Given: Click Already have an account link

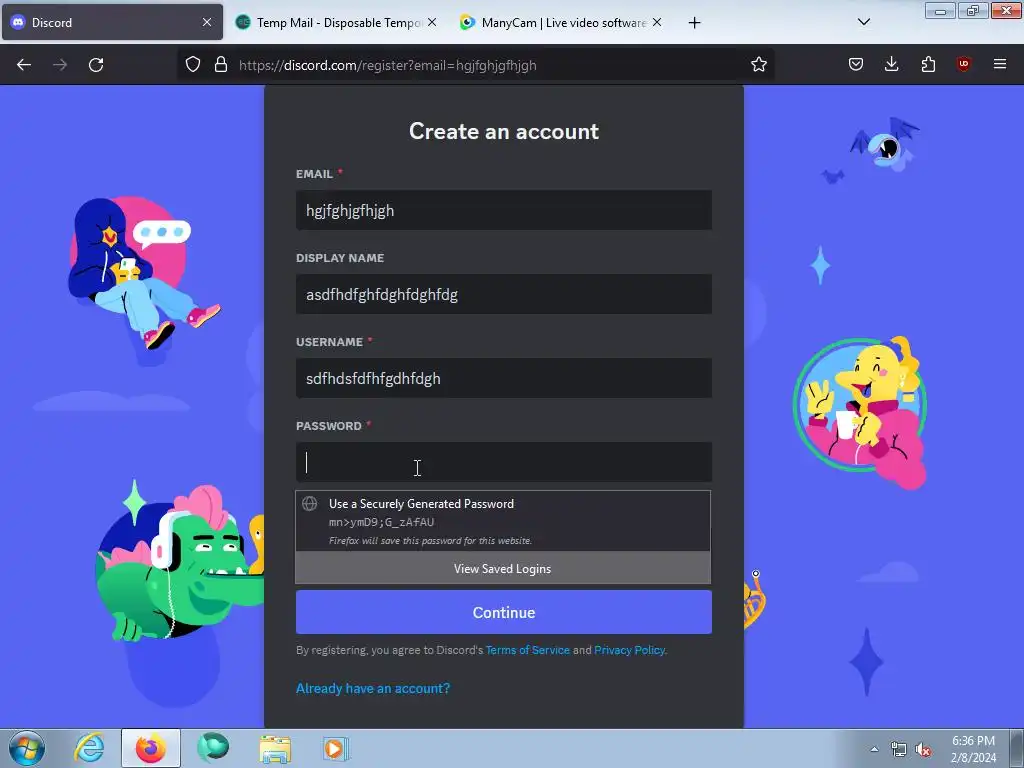Looking at the screenshot, I should tap(373, 688).
